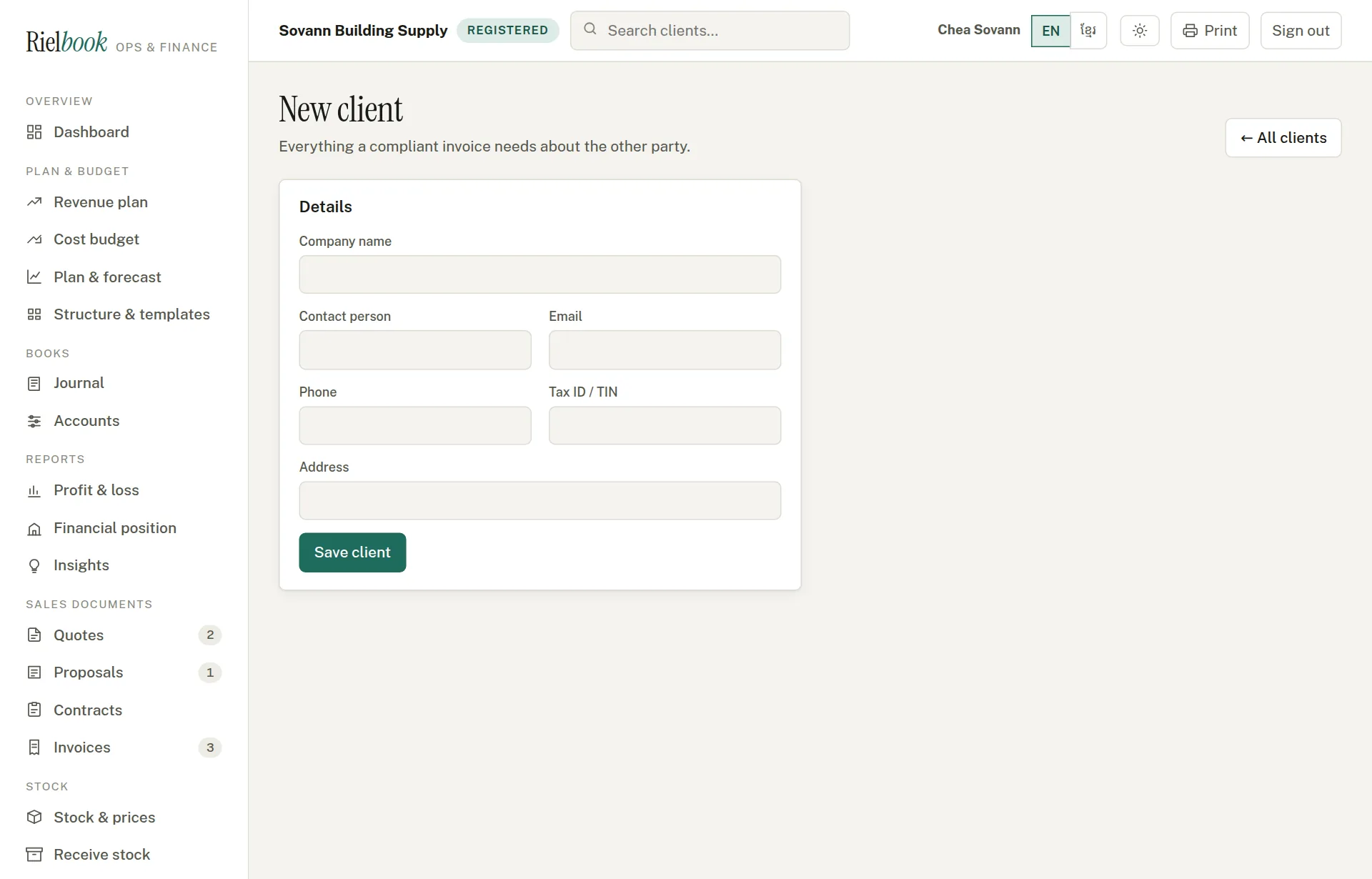Open the Profit & loss bar icon
This screenshot has width=1372, height=879.
[34, 490]
